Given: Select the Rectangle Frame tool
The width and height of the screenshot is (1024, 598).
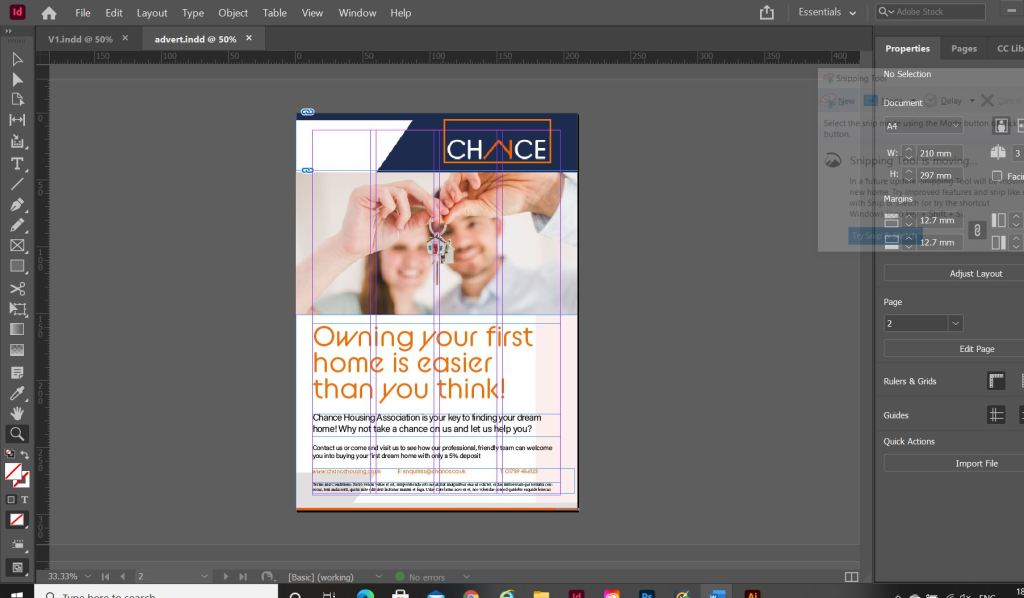Looking at the screenshot, I should tap(17, 245).
